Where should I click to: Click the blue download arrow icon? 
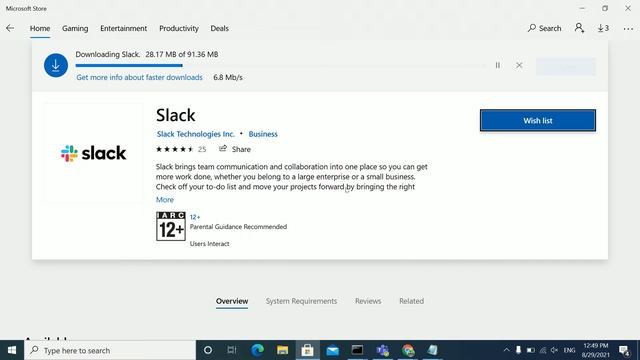[56, 65]
